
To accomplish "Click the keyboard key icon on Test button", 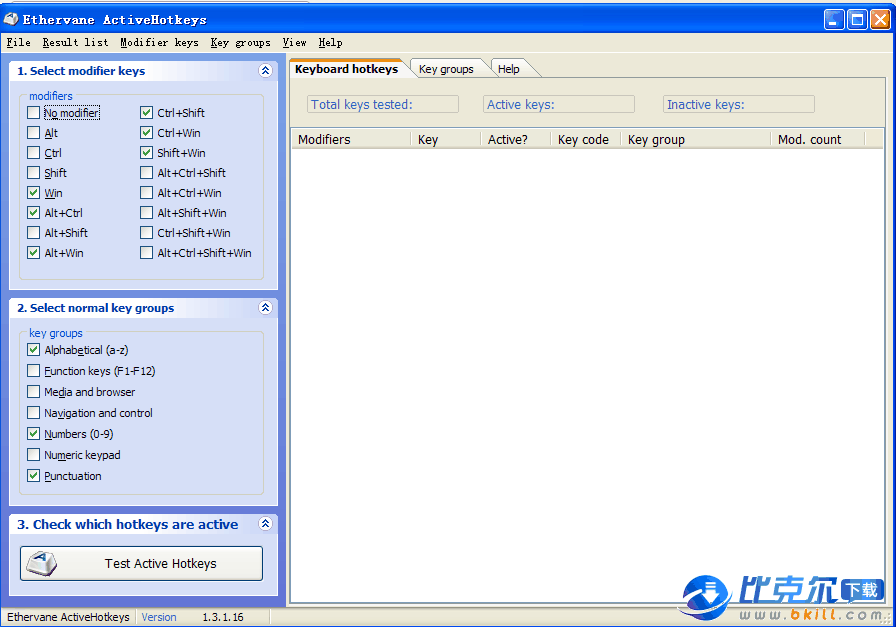I will coord(42,564).
